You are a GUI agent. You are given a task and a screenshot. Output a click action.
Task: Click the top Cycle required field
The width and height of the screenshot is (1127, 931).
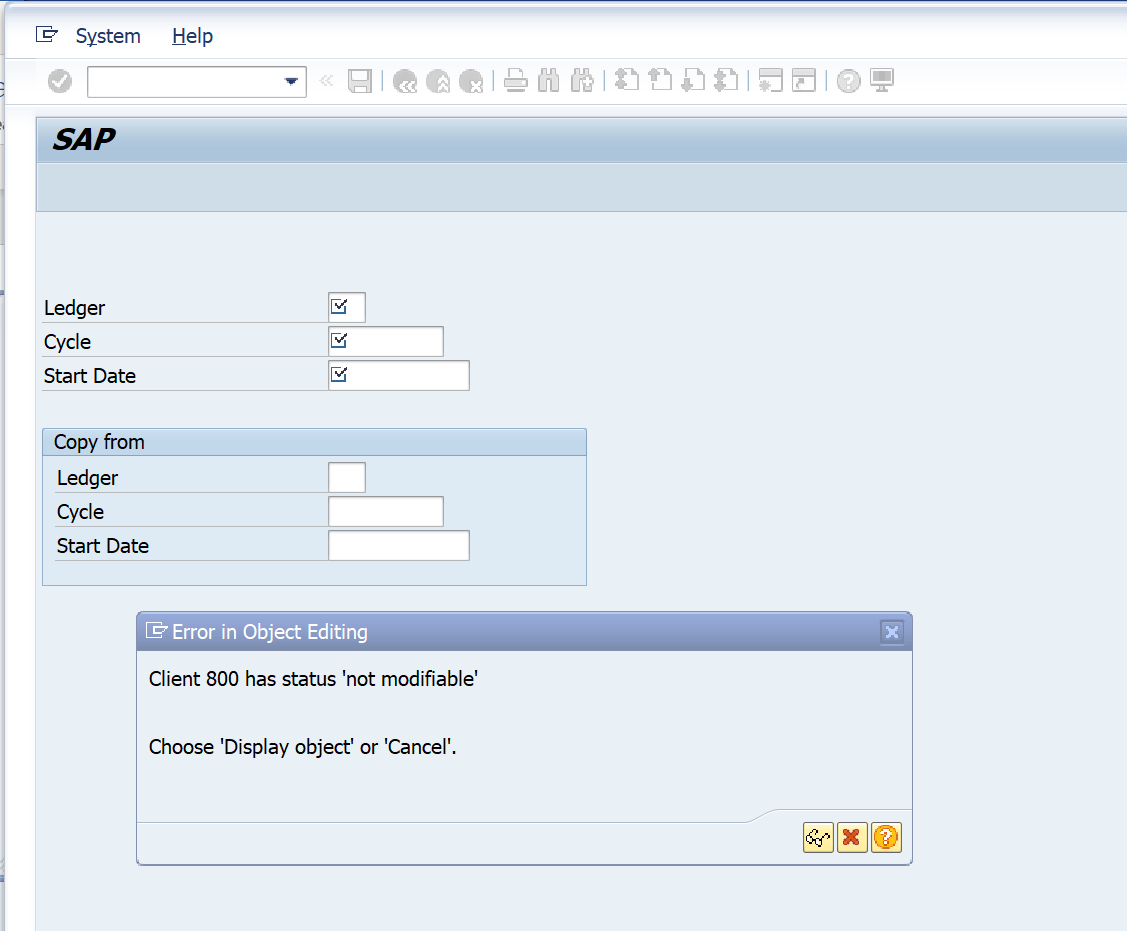[386, 341]
